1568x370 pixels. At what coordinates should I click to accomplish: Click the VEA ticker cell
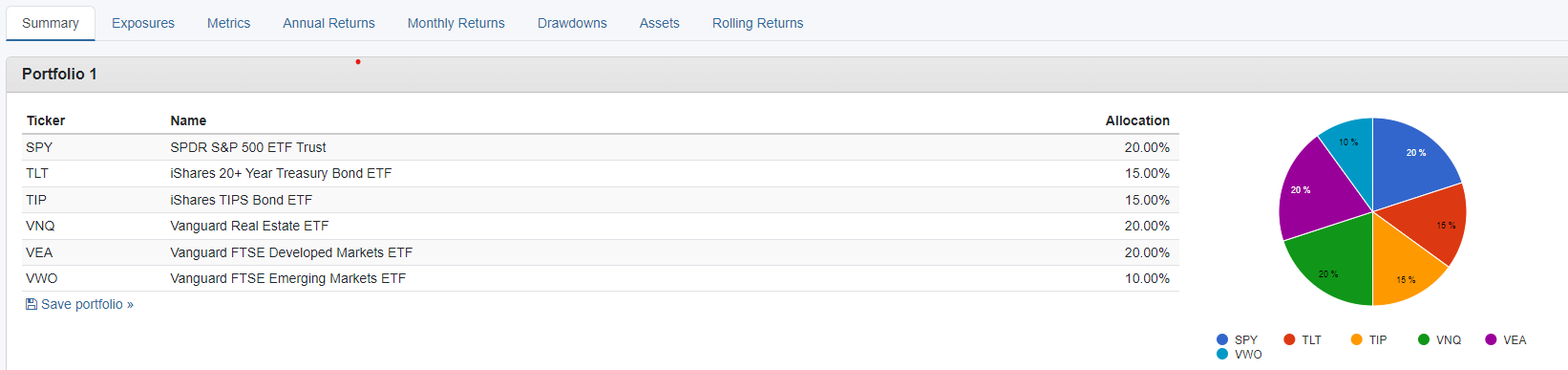(x=39, y=252)
